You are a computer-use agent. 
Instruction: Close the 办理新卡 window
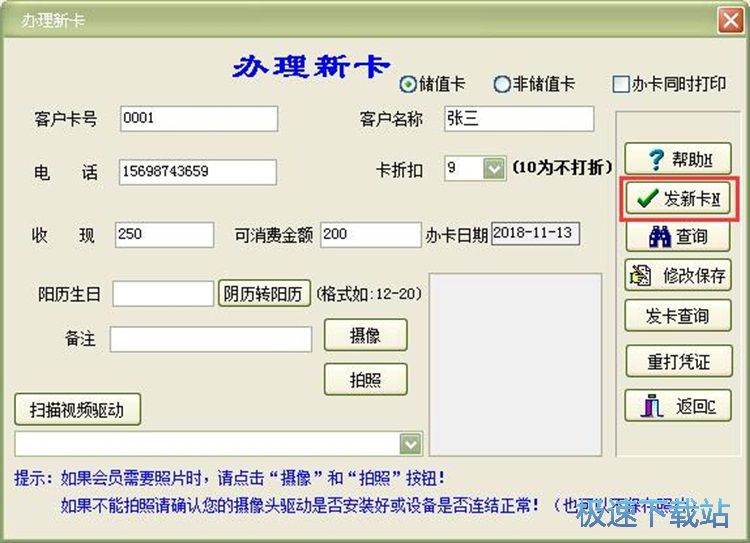coord(730,21)
